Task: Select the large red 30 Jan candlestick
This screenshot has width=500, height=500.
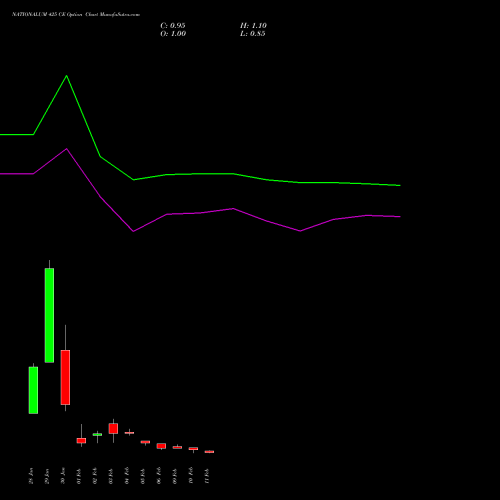Action: [65, 377]
